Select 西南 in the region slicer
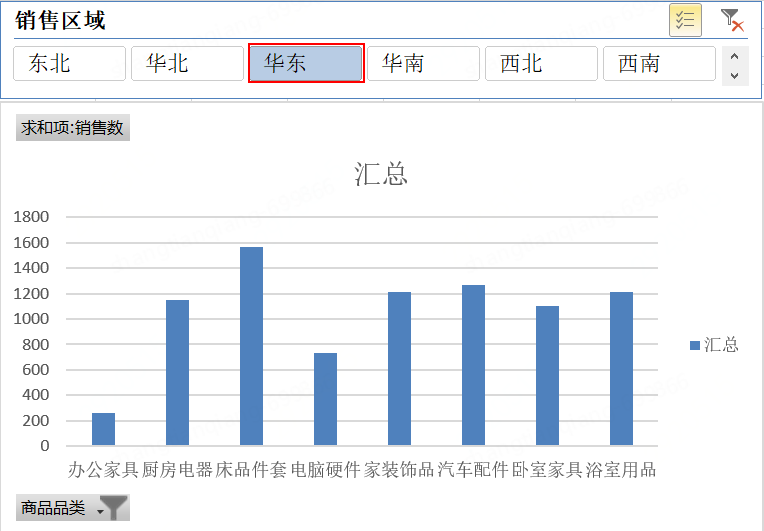This screenshot has width=764, height=531. [x=659, y=63]
